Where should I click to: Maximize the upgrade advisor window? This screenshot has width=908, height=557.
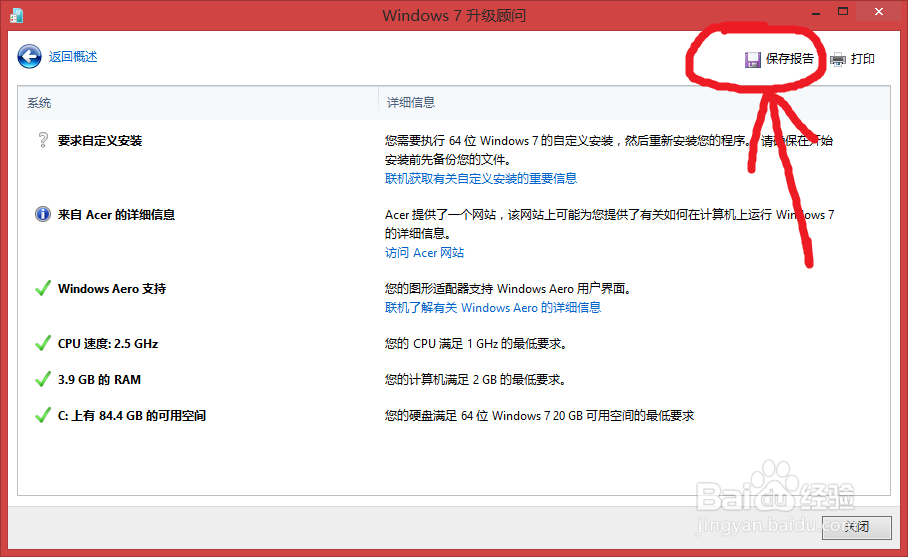coord(843,12)
